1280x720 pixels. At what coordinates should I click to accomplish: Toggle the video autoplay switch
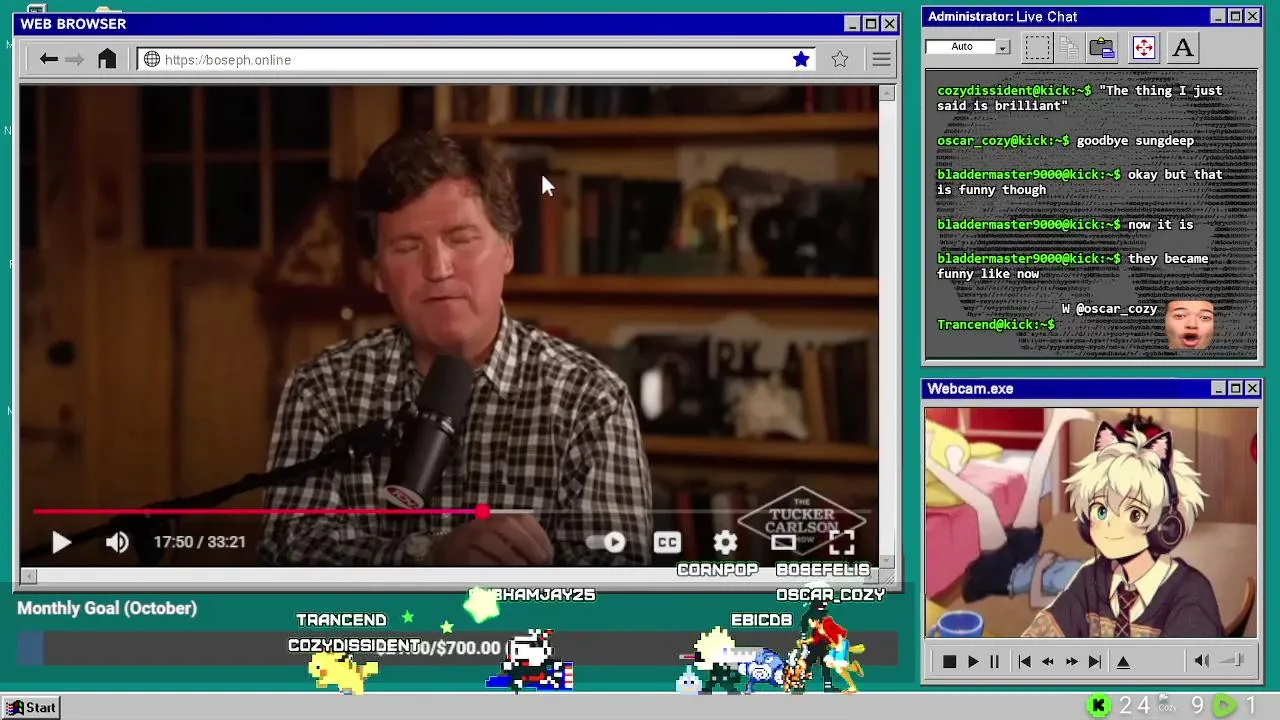coord(607,542)
